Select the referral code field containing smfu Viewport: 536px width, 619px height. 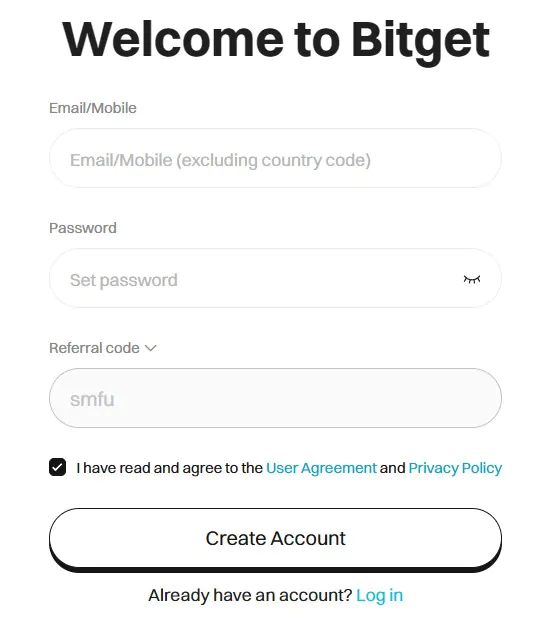pyautogui.click(x=275, y=398)
